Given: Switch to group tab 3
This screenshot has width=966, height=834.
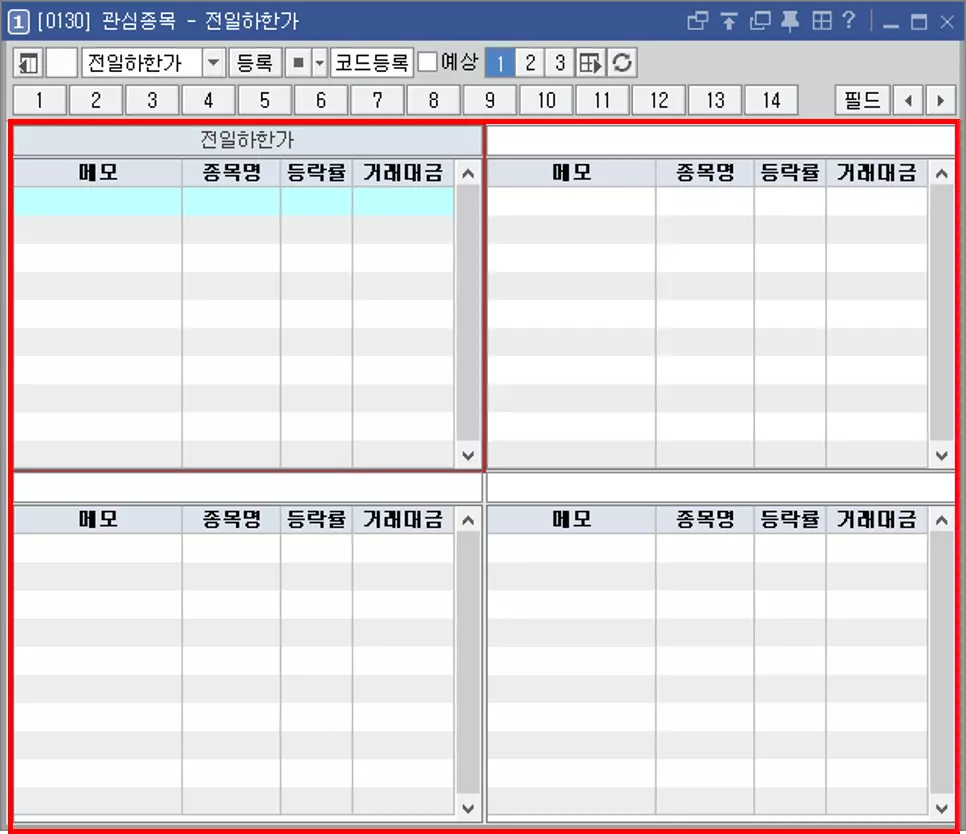Looking at the screenshot, I should click(152, 100).
